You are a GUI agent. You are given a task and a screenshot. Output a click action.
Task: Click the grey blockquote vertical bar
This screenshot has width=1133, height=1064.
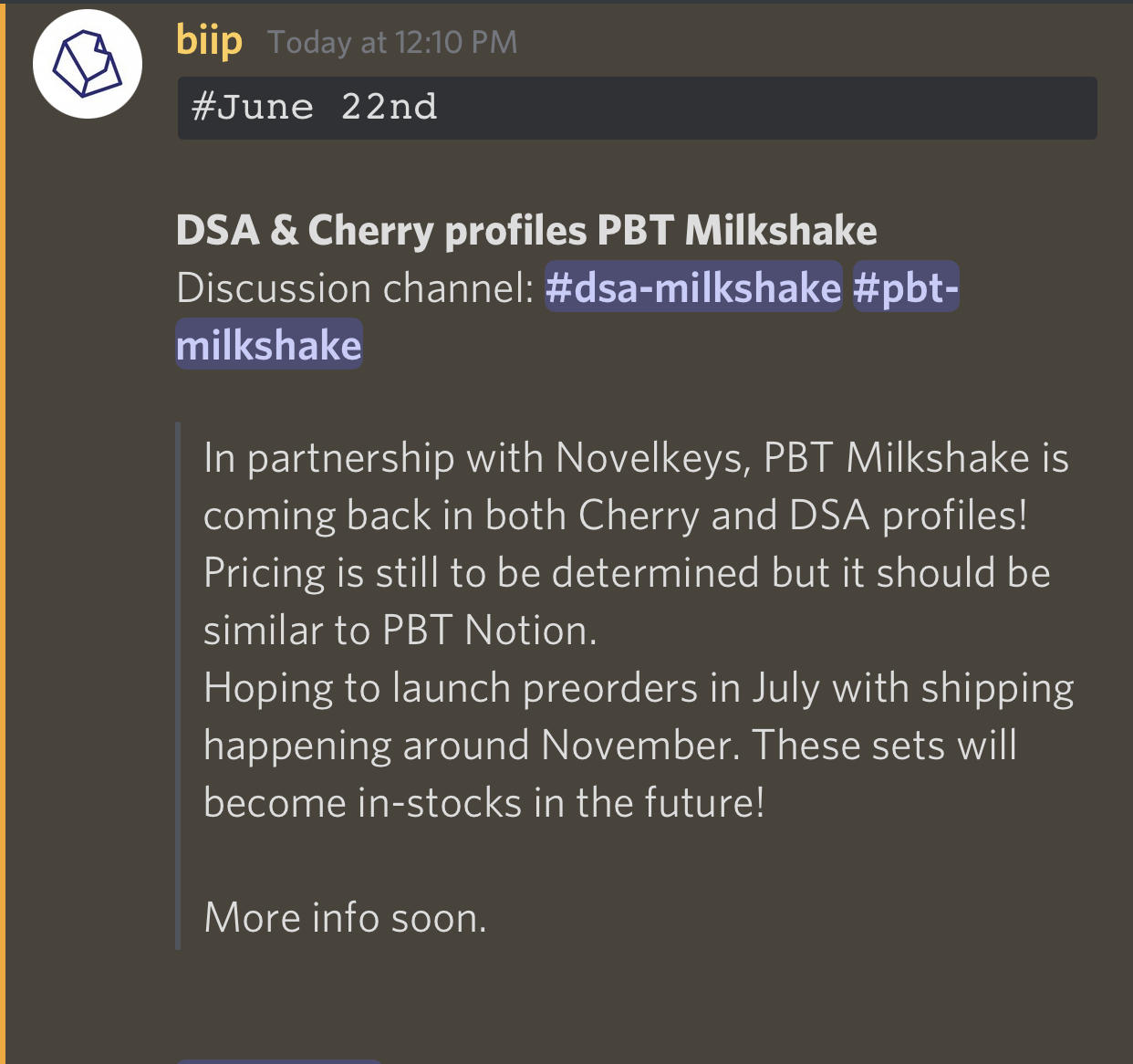(x=178, y=684)
